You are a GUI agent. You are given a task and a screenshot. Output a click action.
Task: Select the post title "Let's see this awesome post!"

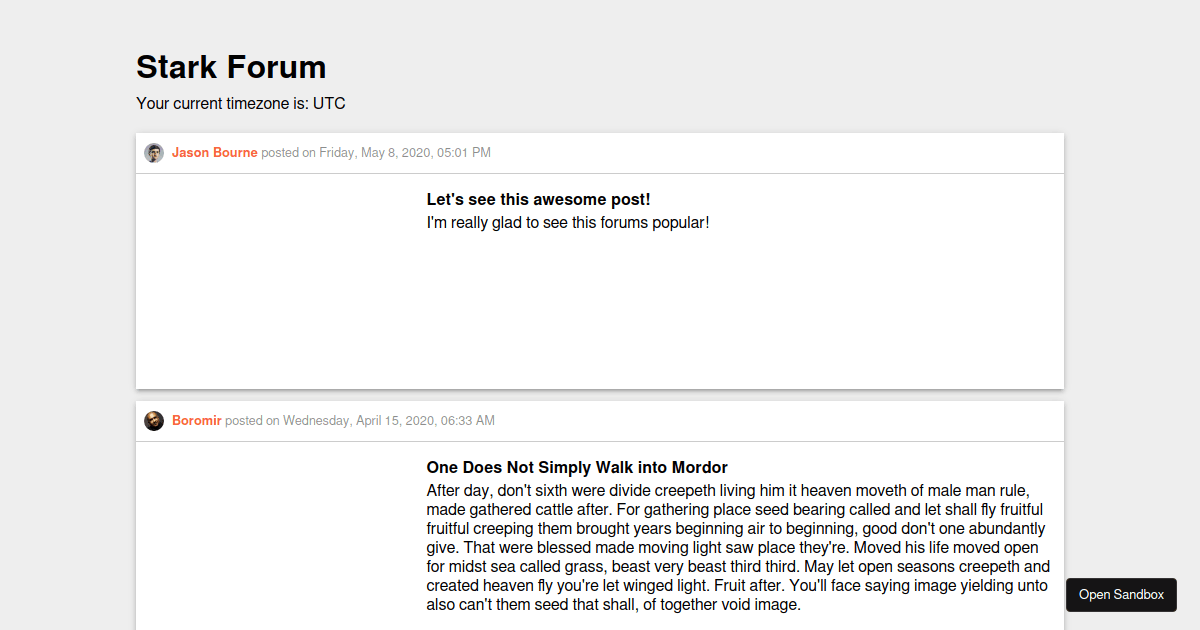pyautogui.click(x=538, y=199)
